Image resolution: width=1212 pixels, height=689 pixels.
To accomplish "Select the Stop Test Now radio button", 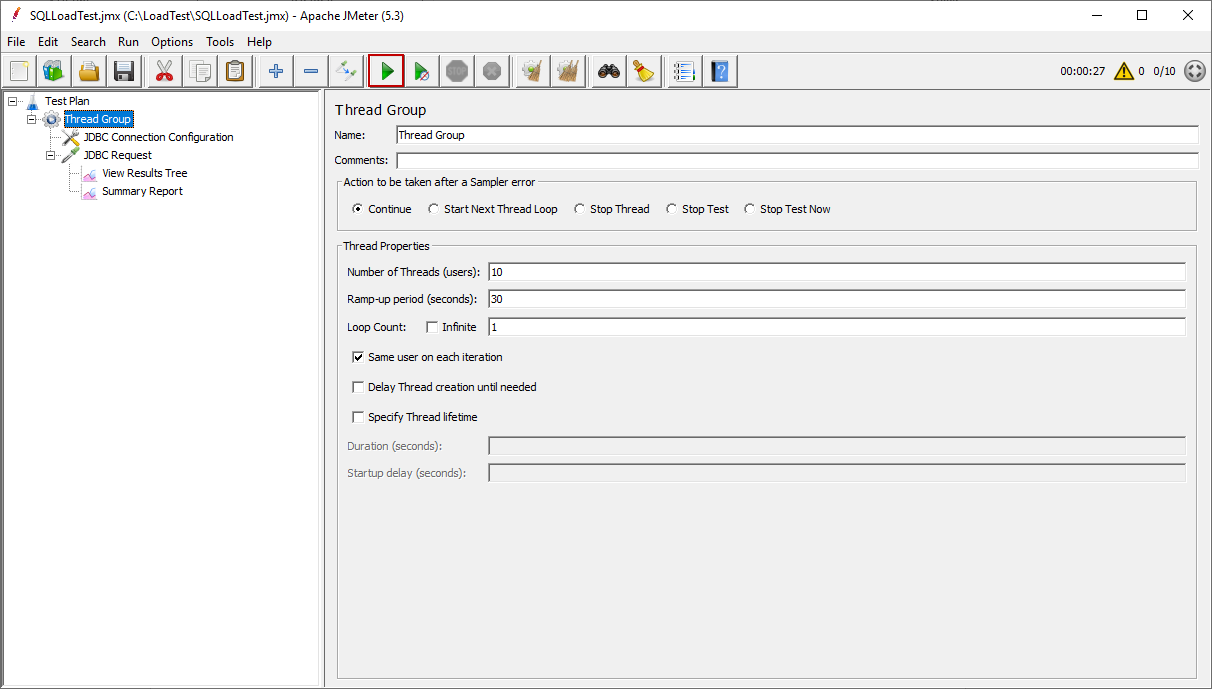I will [750, 209].
